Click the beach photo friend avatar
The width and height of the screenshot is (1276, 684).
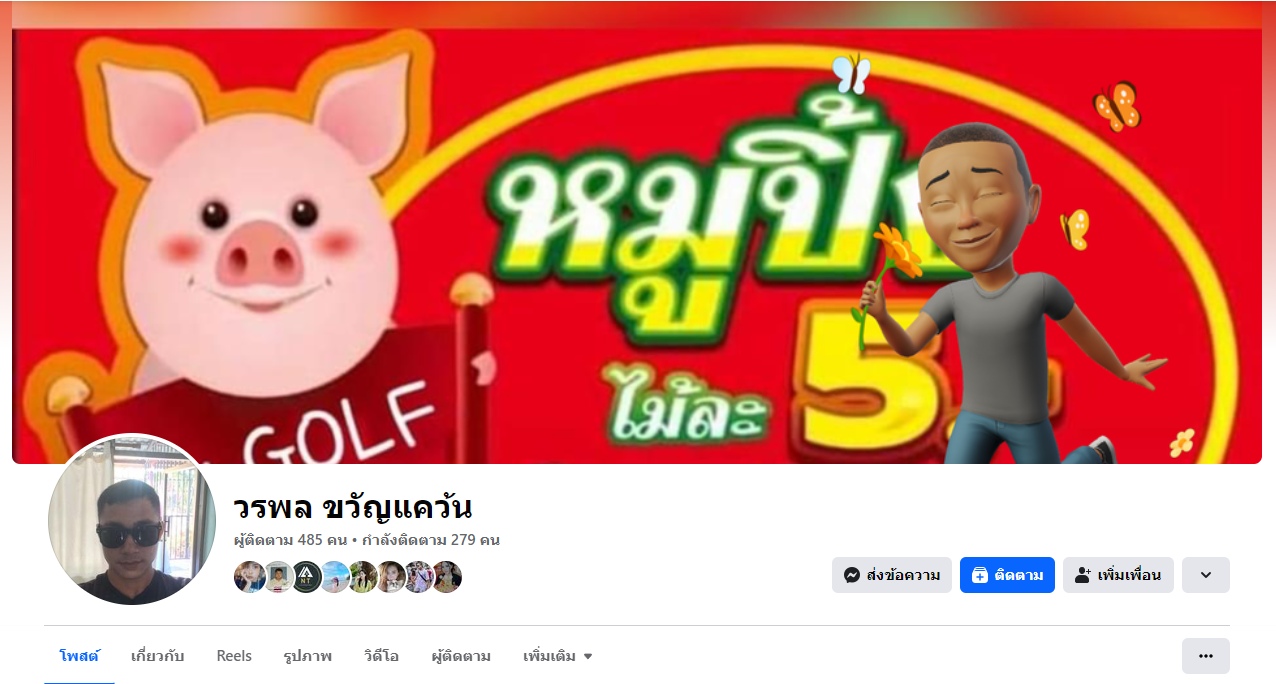pyautogui.click(x=334, y=577)
